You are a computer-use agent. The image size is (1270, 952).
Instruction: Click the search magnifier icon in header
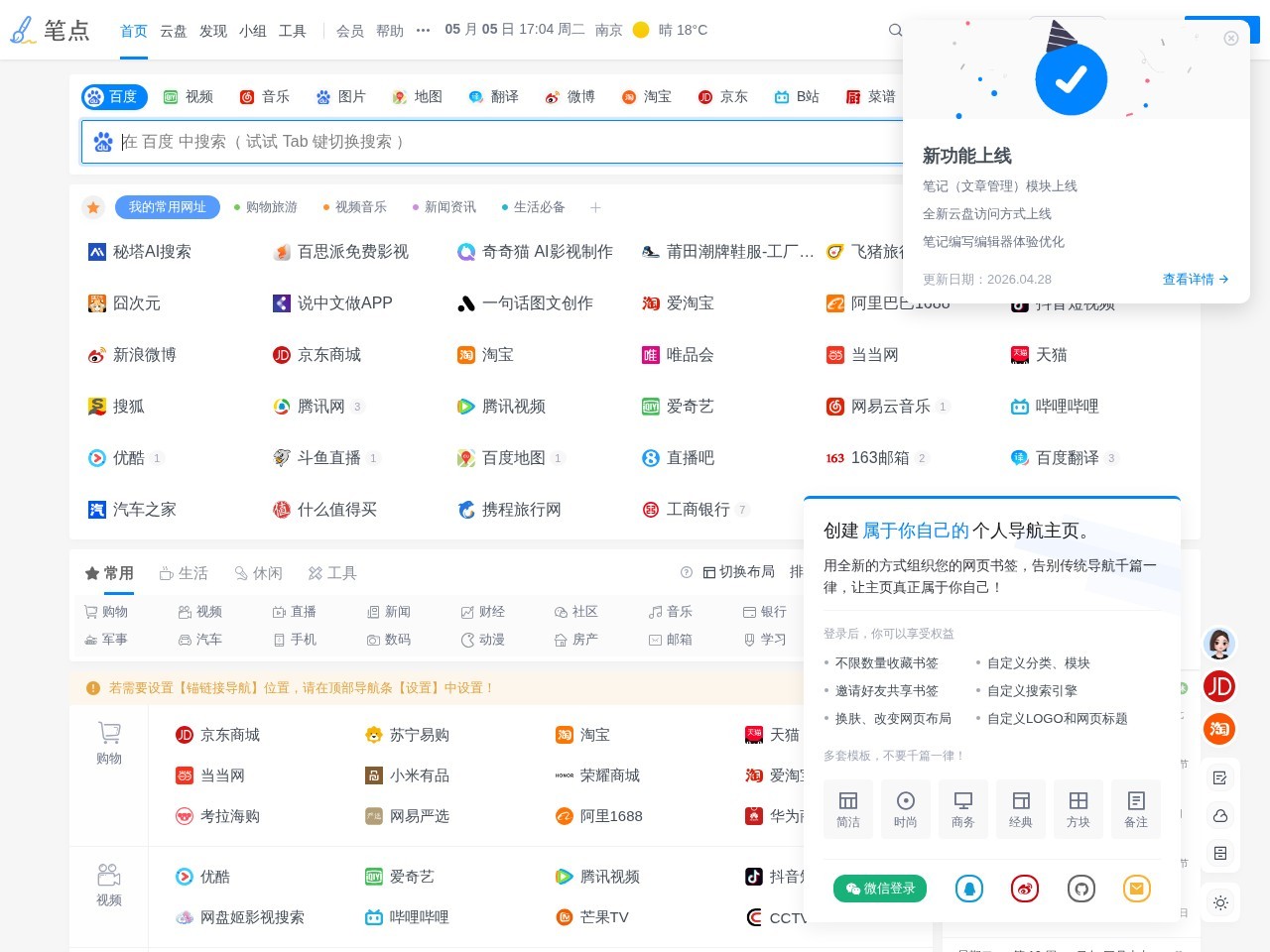coord(895,30)
